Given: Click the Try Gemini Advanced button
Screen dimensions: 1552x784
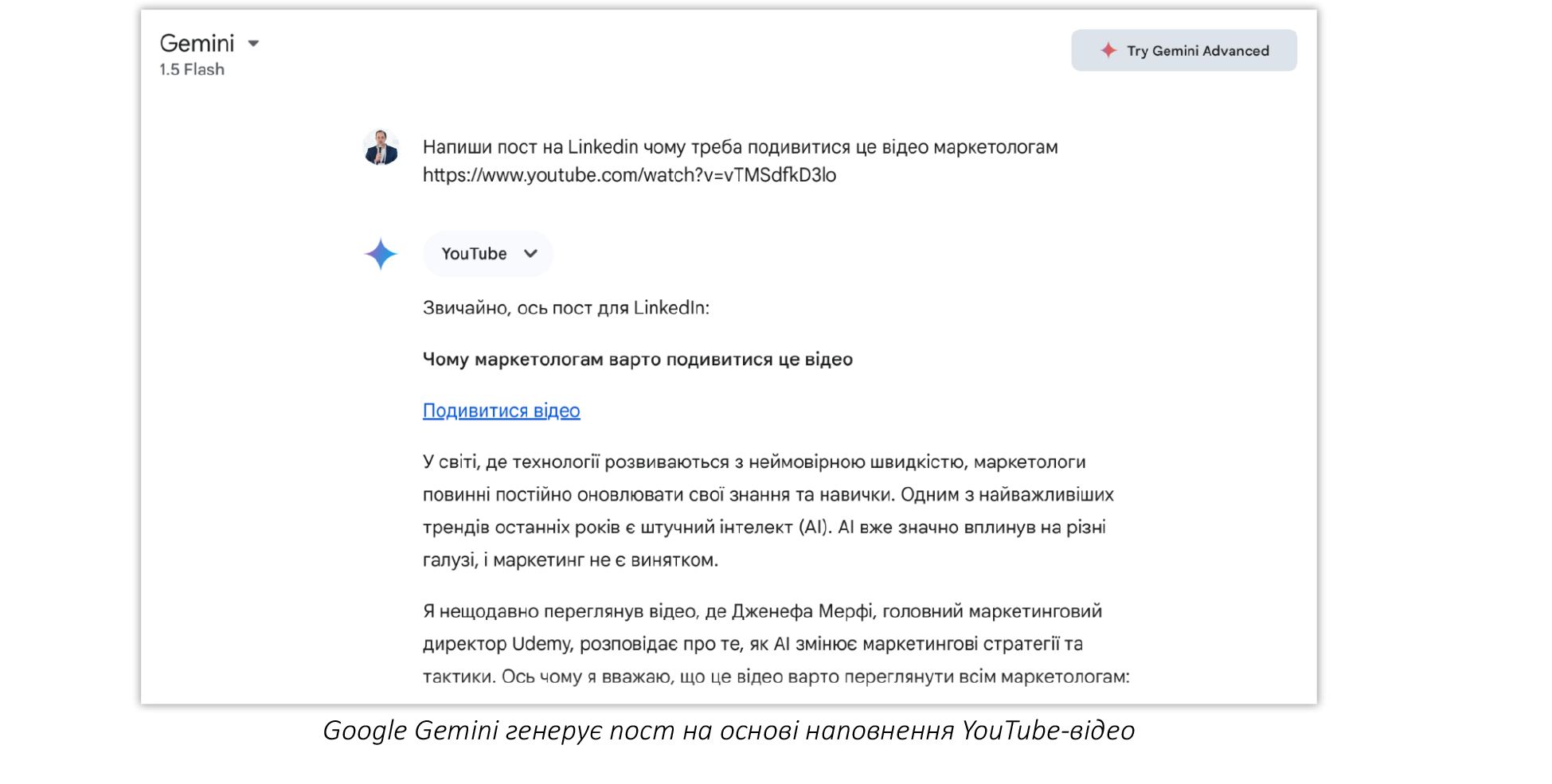Looking at the screenshot, I should click(1183, 51).
